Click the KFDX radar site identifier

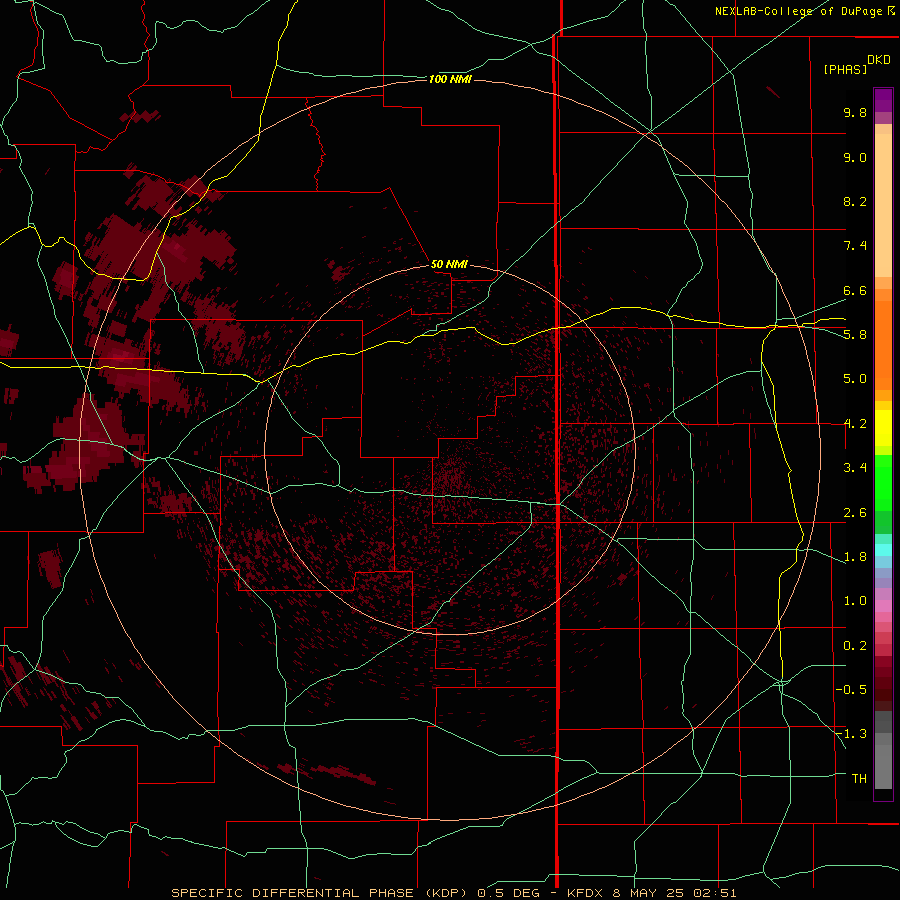coord(587,893)
